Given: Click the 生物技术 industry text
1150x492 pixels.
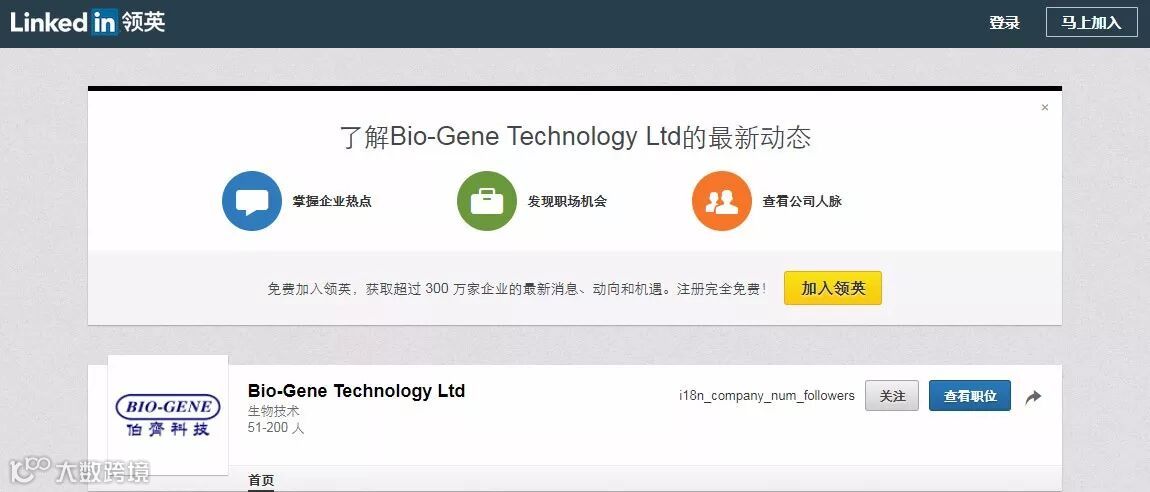Looking at the screenshot, I should tap(274, 411).
